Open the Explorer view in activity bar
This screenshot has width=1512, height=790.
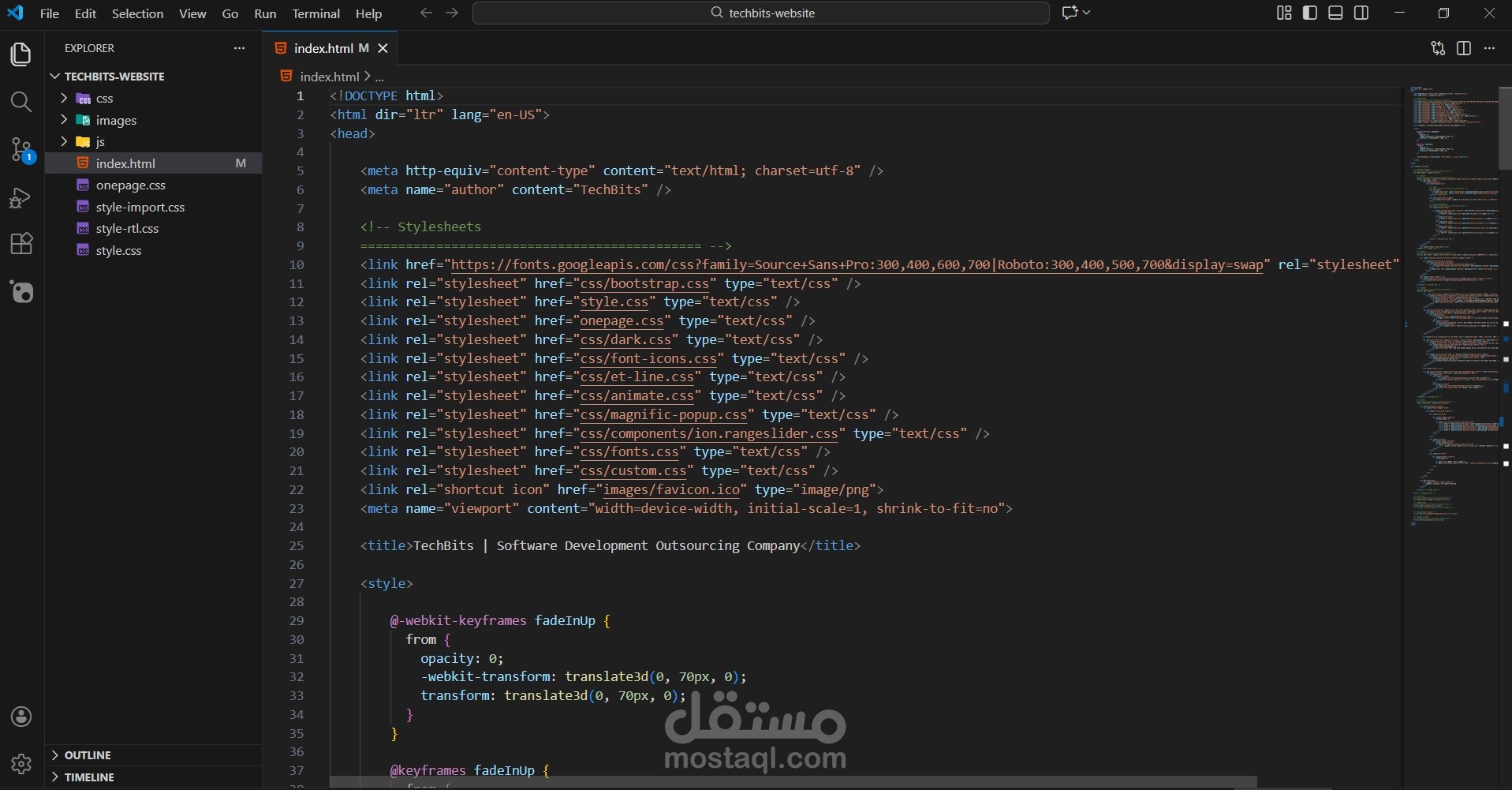(x=21, y=54)
